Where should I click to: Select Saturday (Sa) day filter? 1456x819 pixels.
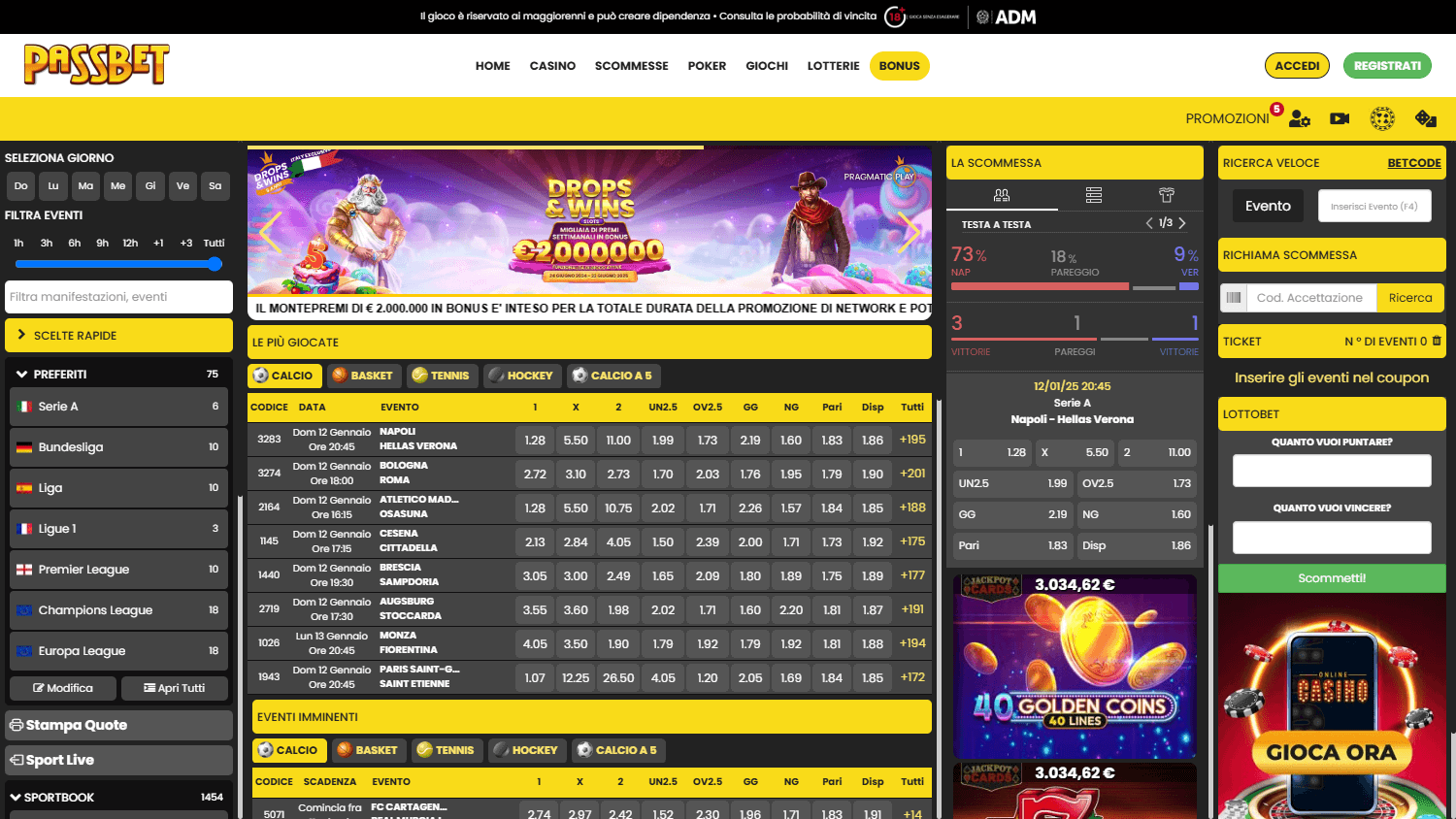[x=215, y=186]
